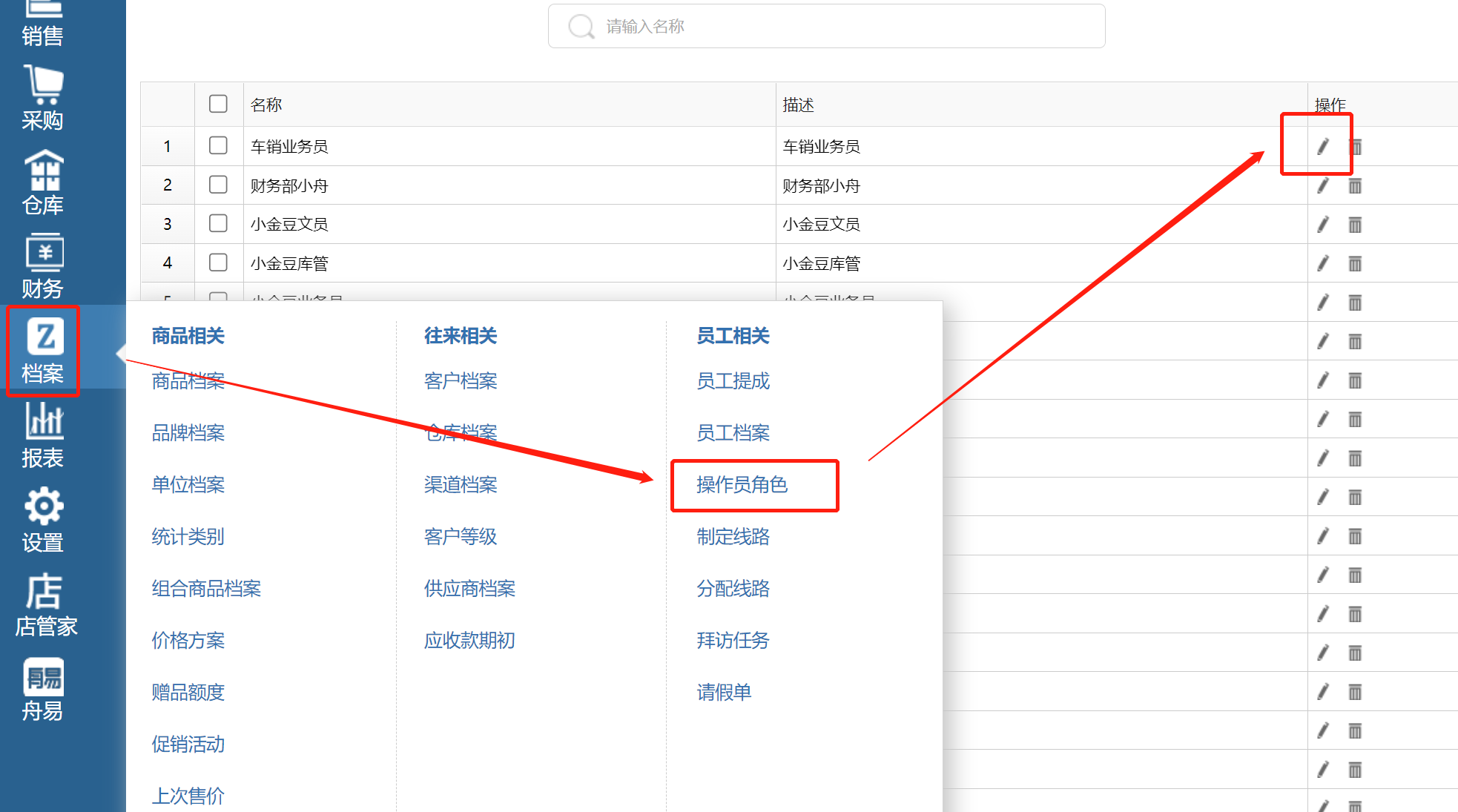The image size is (1458, 812).
Task: Open 统计类别 from the menu
Action: click(x=188, y=537)
